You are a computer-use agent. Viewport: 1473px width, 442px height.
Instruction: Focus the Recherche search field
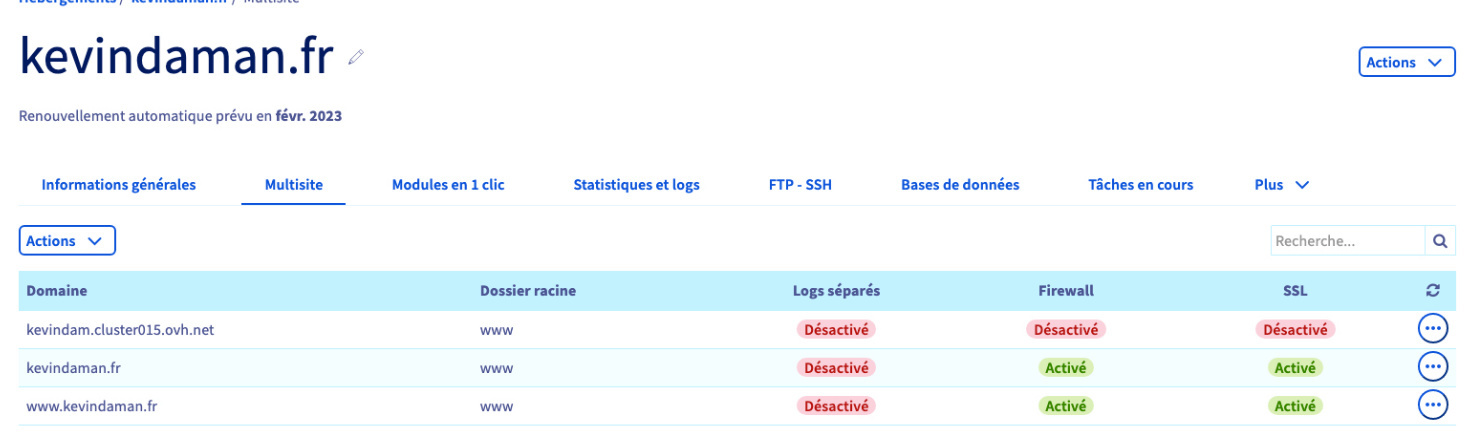1347,241
